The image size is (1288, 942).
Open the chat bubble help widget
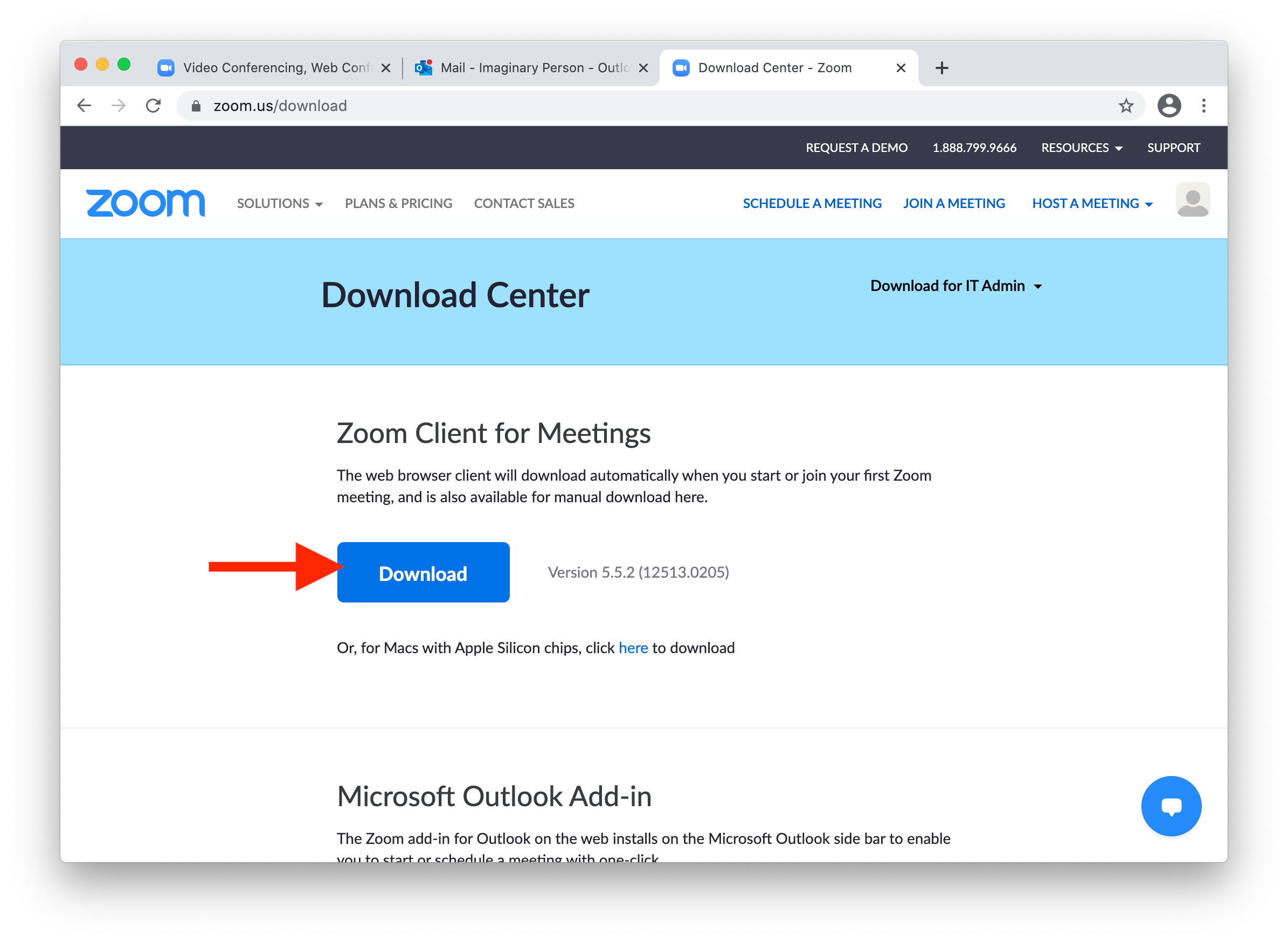click(x=1171, y=806)
